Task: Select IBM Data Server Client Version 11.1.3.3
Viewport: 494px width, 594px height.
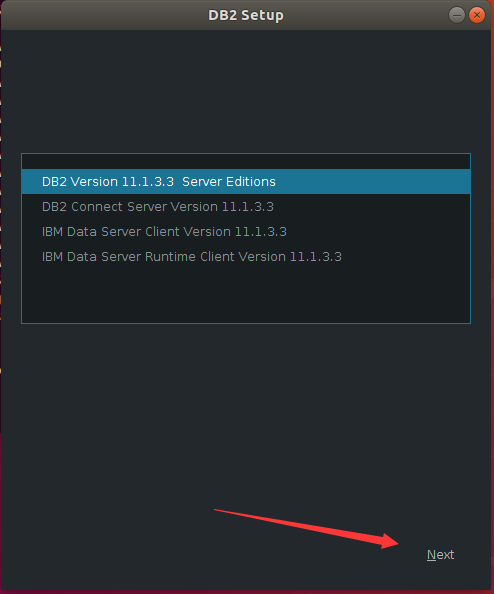Action: (246, 231)
